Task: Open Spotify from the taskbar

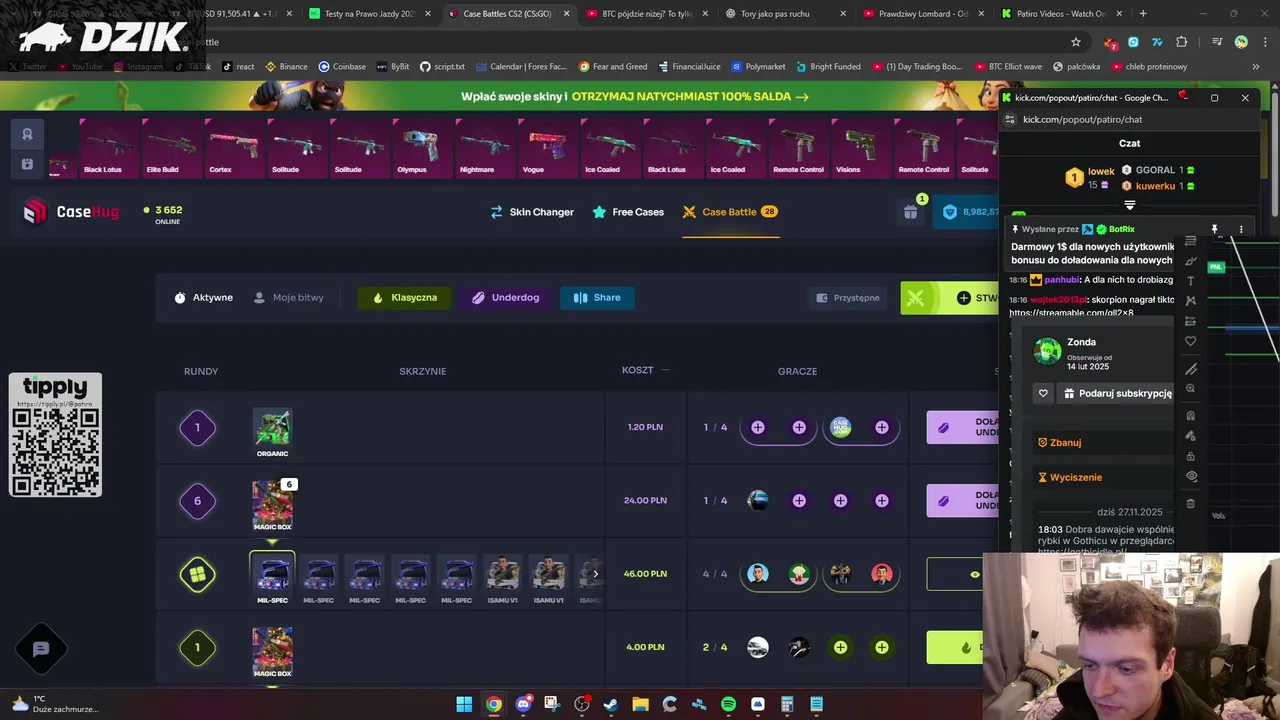Action: [x=728, y=704]
